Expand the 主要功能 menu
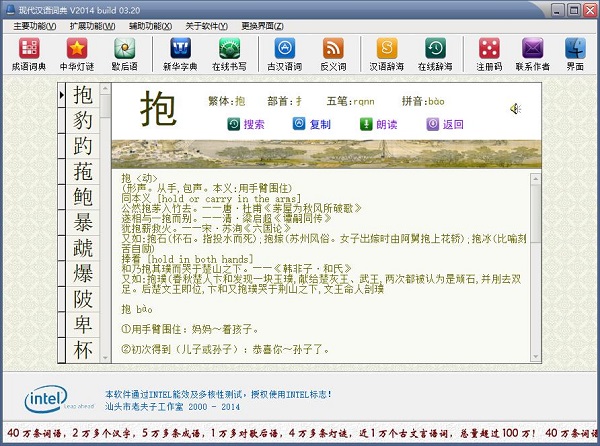 [38, 25]
